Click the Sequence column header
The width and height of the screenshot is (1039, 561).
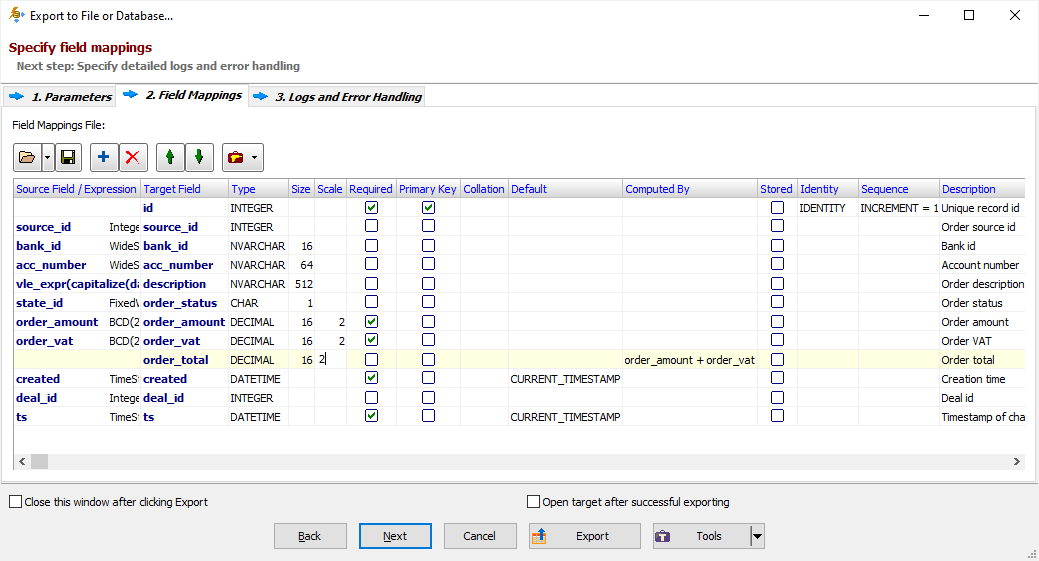tap(899, 189)
